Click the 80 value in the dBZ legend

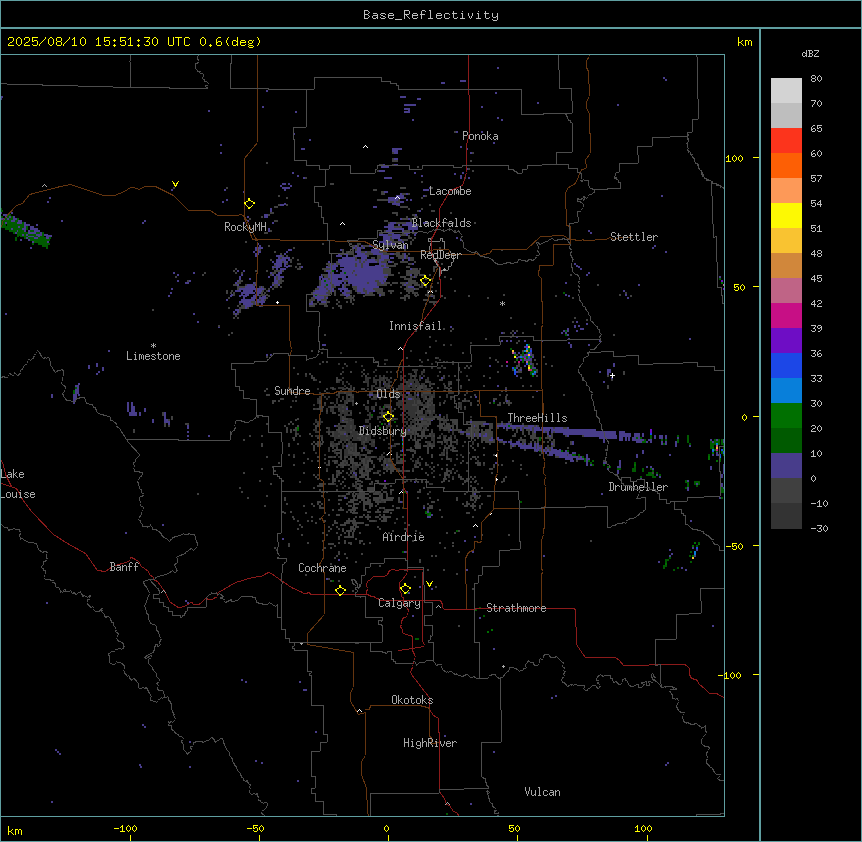pos(816,79)
